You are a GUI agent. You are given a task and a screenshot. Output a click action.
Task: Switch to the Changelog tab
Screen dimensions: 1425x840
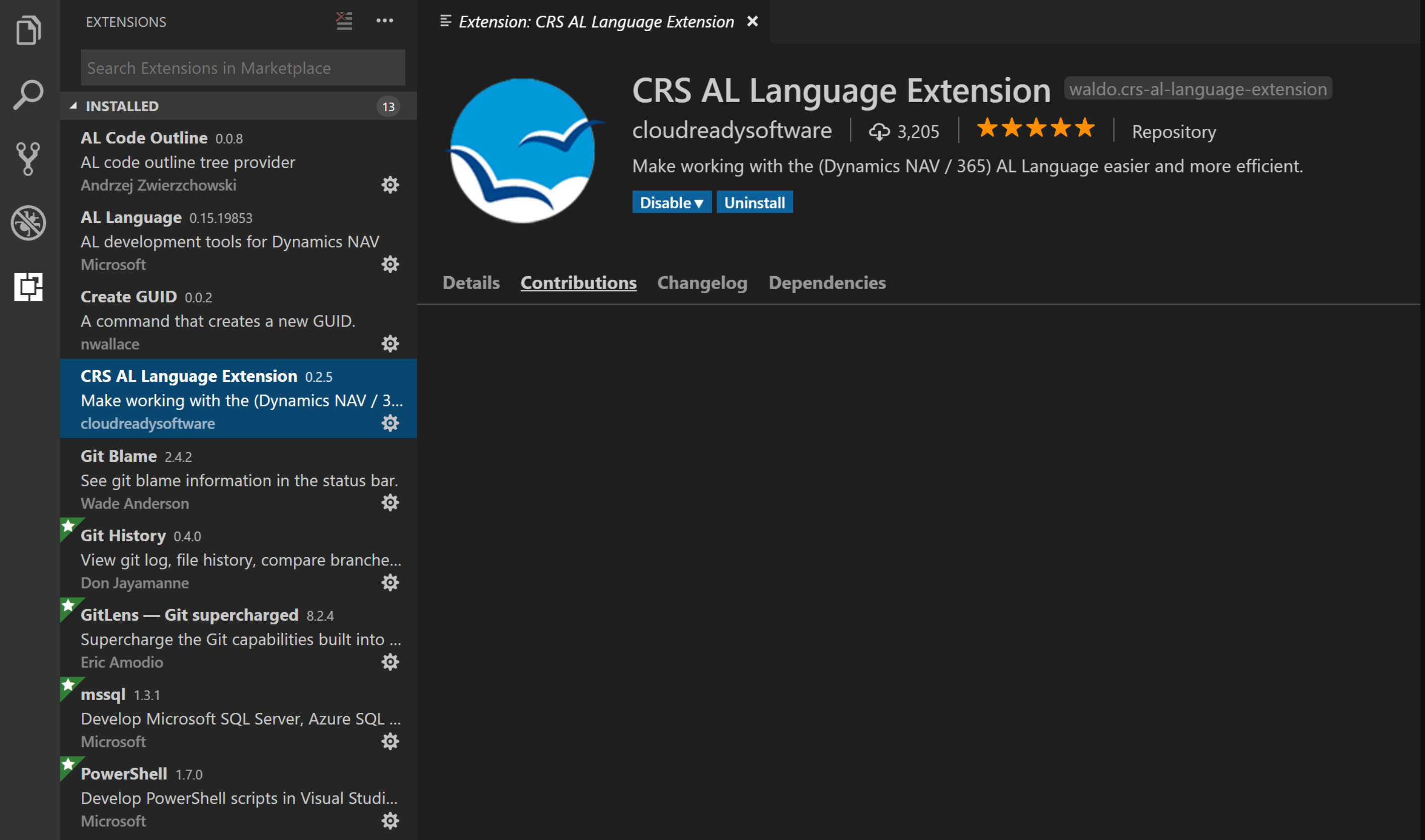pos(702,283)
